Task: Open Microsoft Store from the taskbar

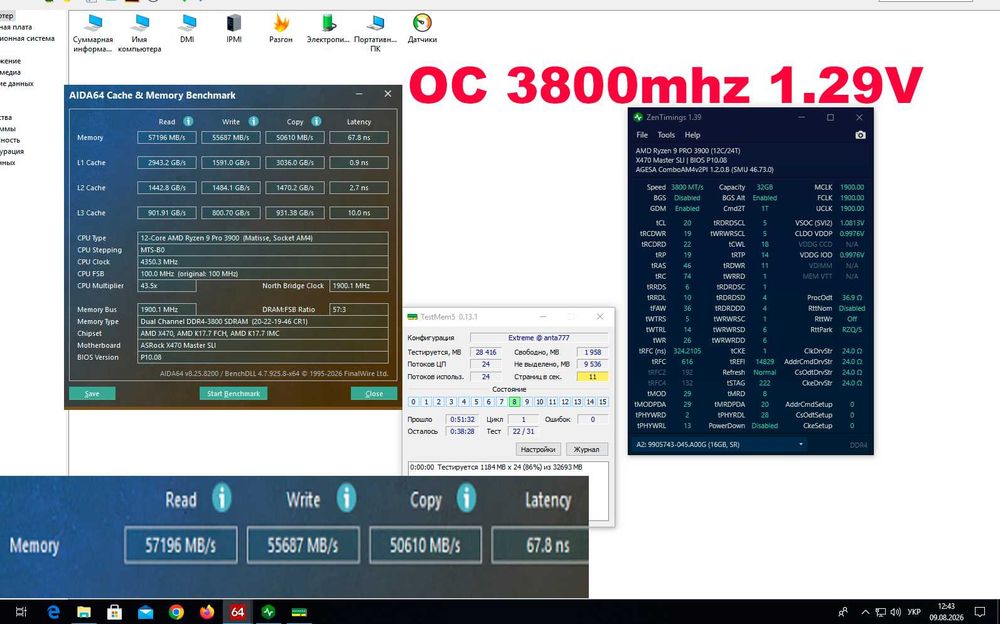Action: (x=114, y=612)
